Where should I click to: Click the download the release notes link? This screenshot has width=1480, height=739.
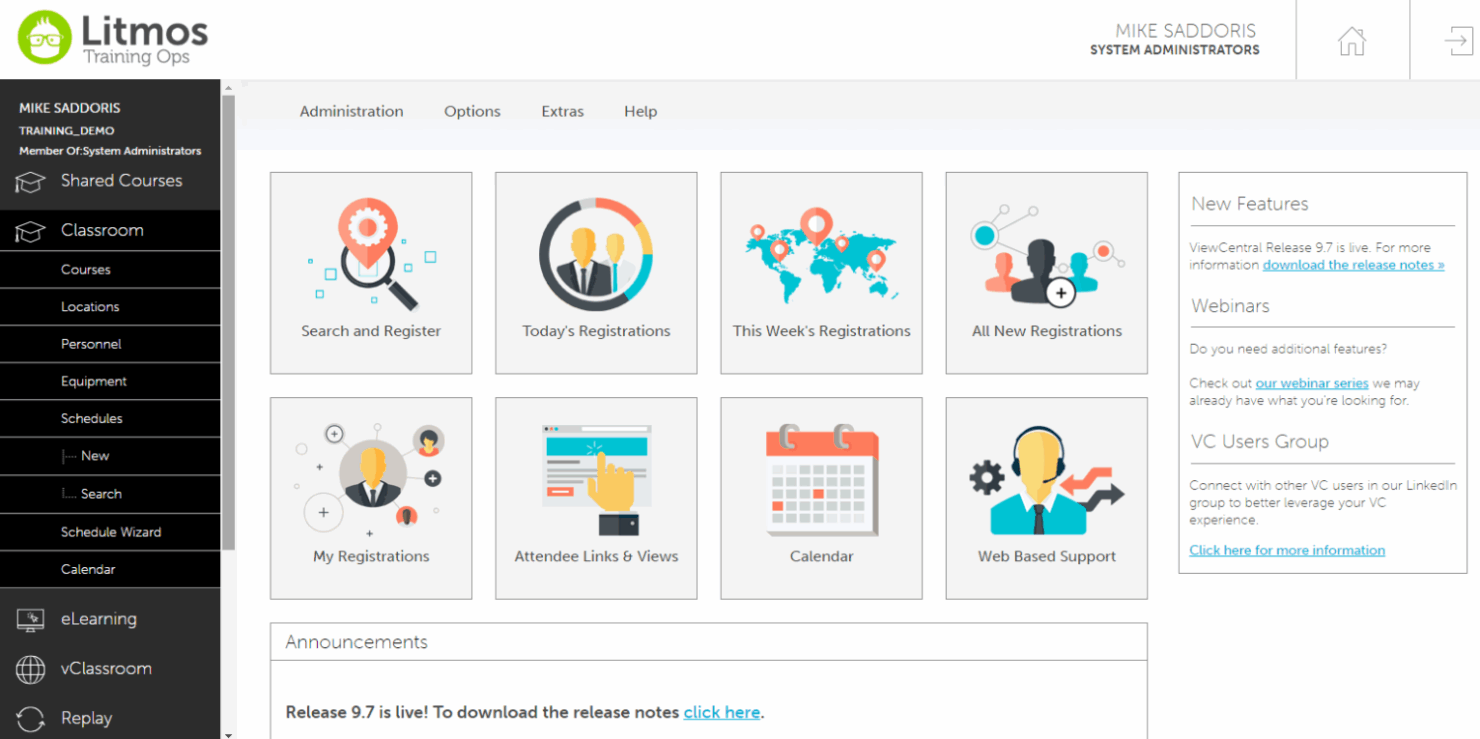[1353, 265]
